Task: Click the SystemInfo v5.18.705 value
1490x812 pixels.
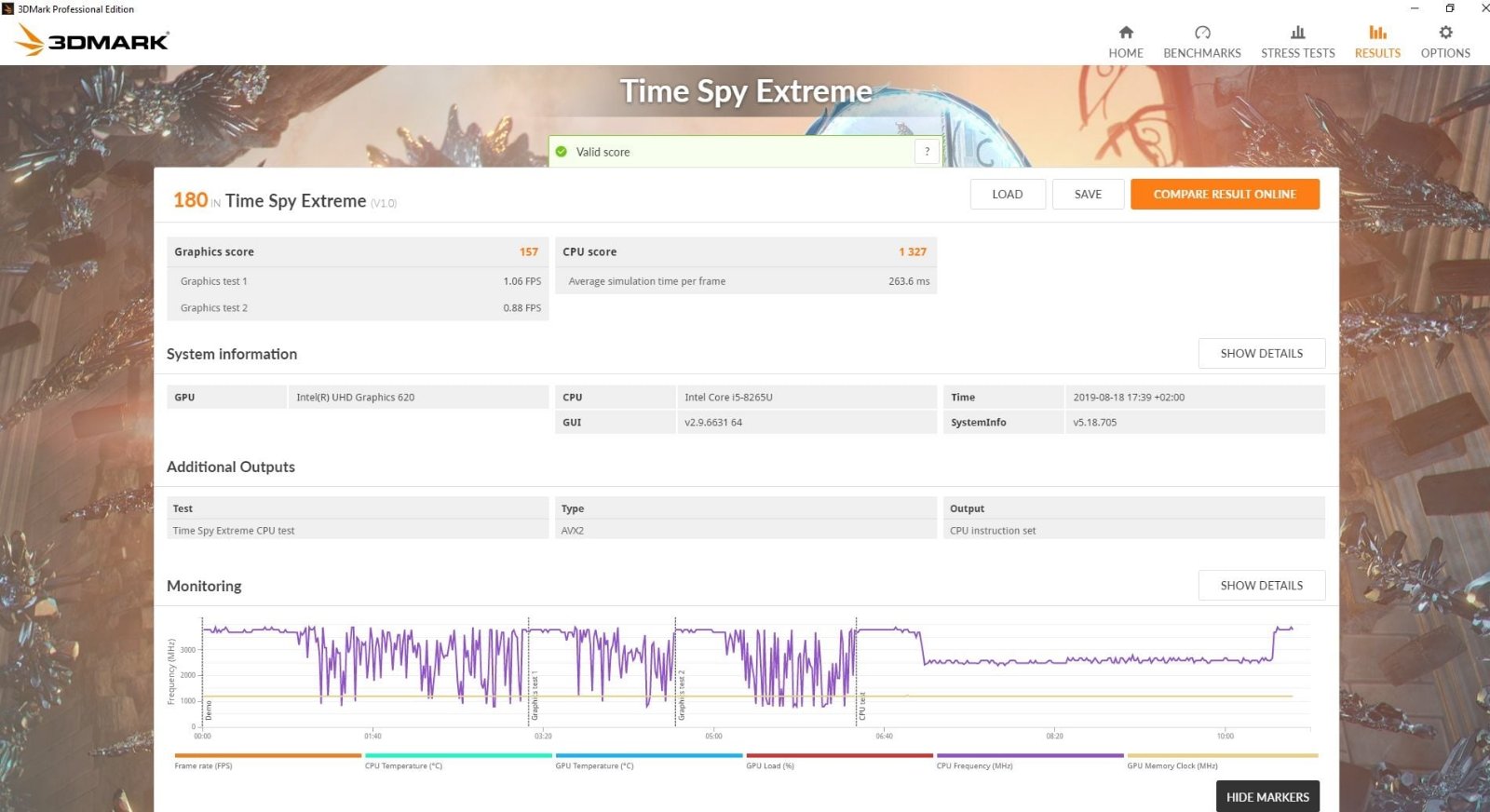Action: (1094, 422)
